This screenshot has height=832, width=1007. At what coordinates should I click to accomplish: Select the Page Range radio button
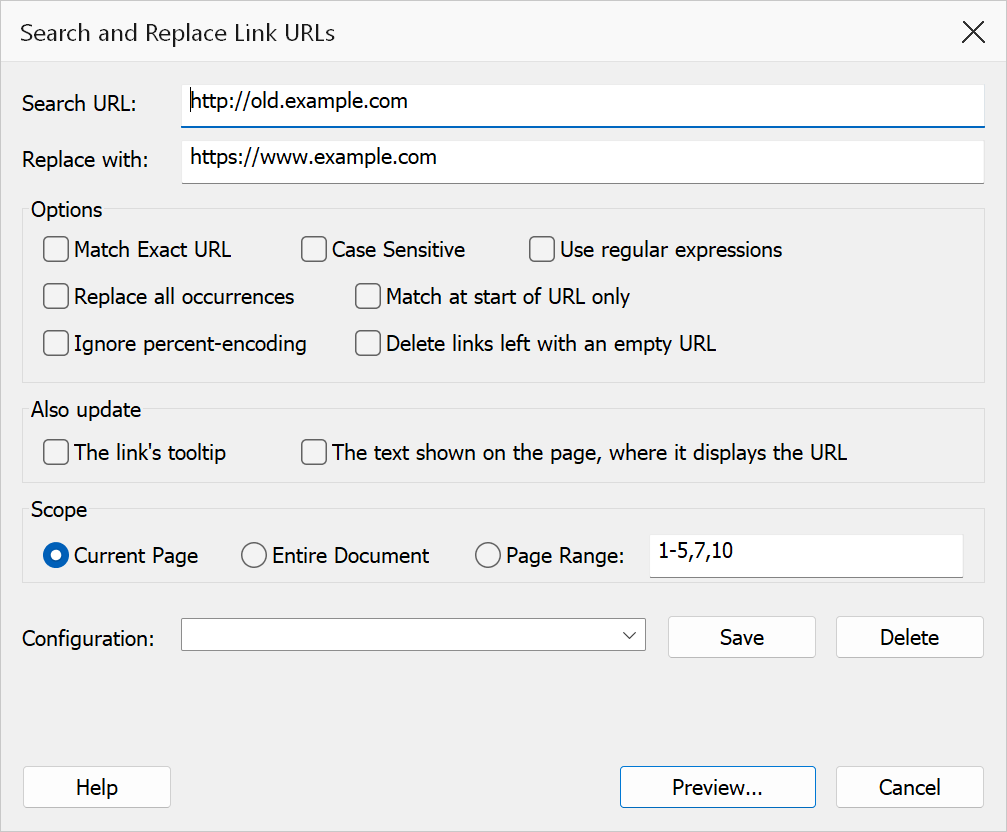click(487, 555)
